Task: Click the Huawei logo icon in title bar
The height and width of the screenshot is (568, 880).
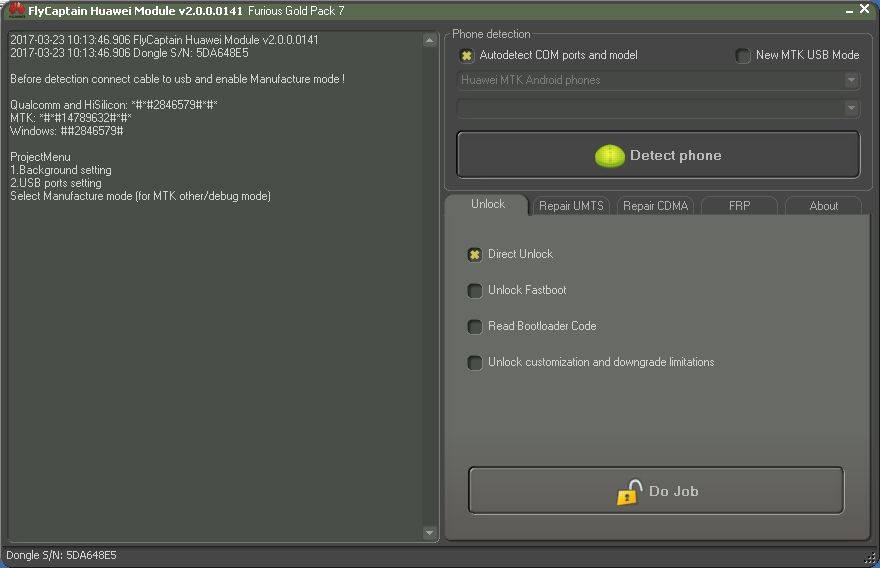Action: pos(16,10)
